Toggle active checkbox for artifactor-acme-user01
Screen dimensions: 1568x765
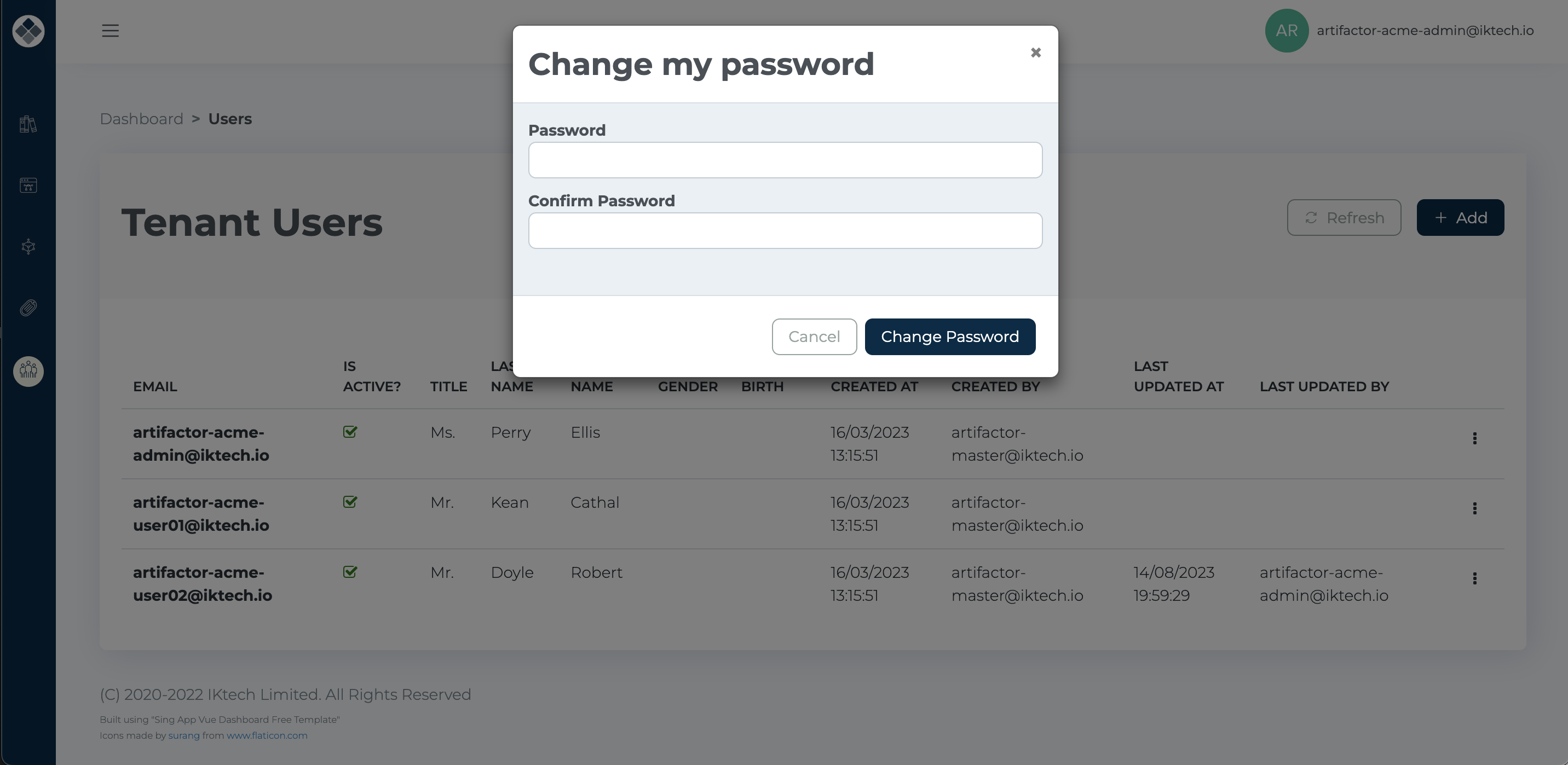click(350, 502)
